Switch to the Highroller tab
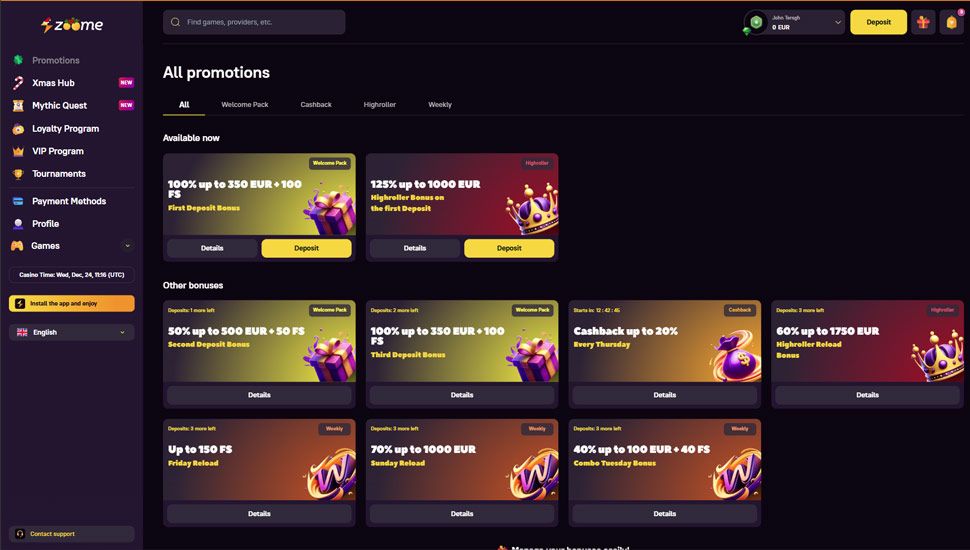The height and width of the screenshot is (550, 970). pos(380,105)
